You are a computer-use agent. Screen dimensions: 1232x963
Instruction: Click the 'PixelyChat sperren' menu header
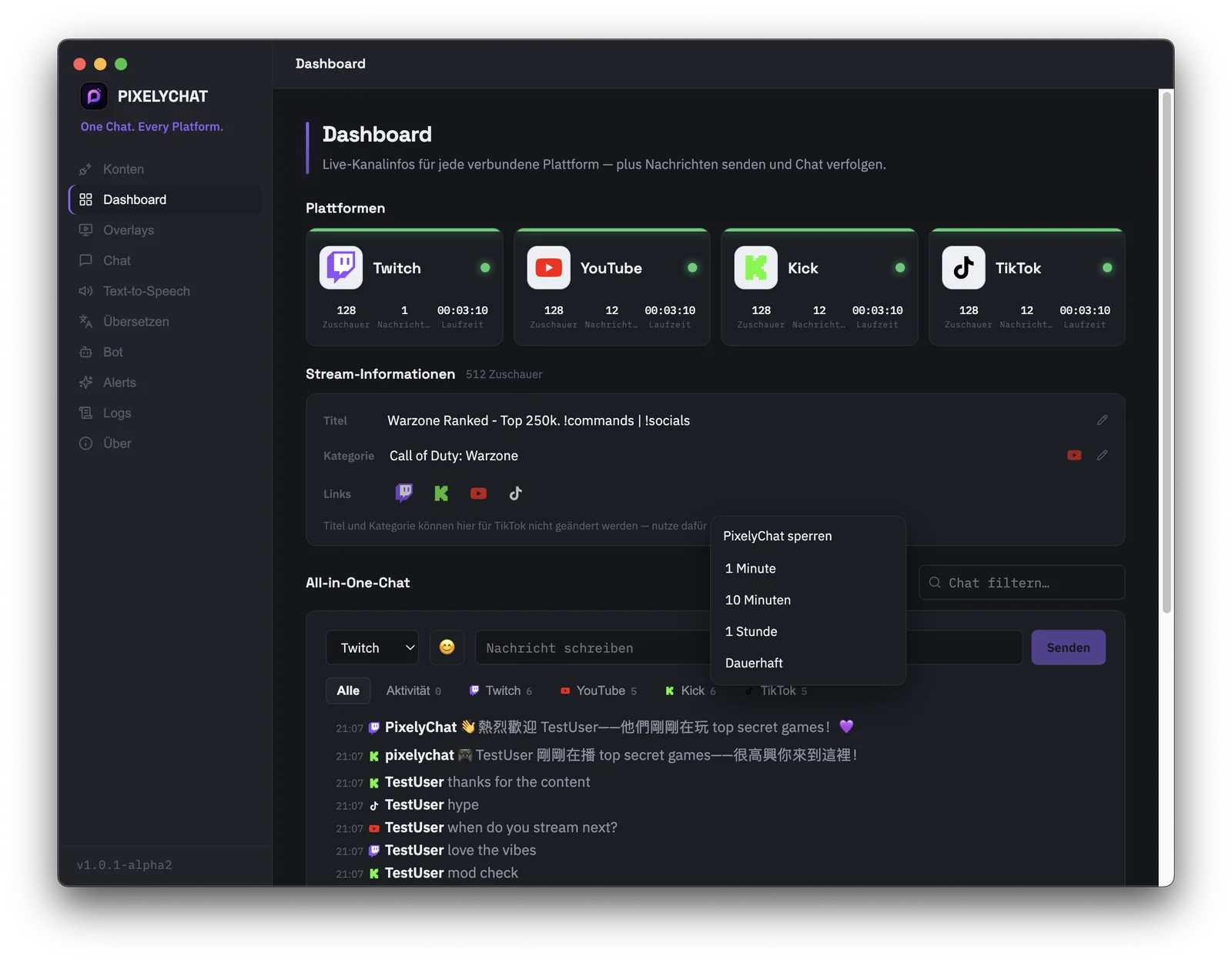(777, 537)
